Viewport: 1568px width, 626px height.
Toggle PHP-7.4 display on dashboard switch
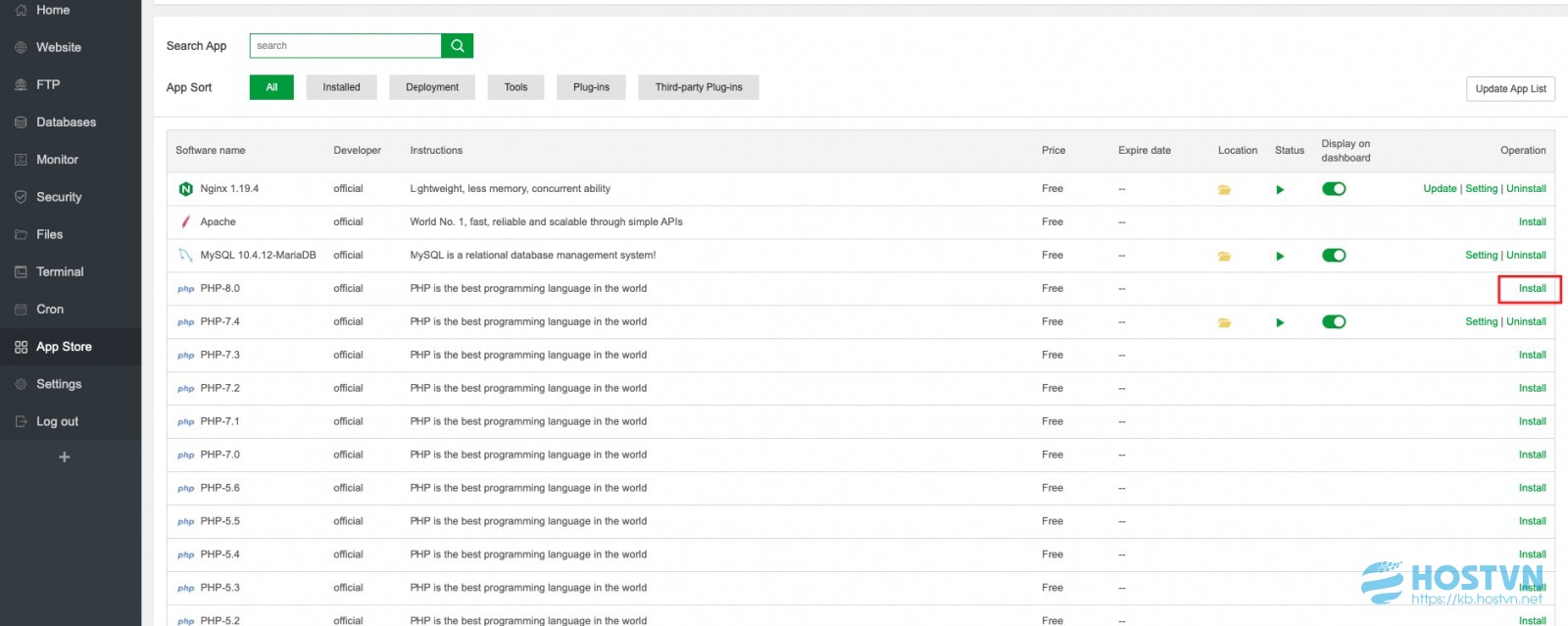(1334, 322)
